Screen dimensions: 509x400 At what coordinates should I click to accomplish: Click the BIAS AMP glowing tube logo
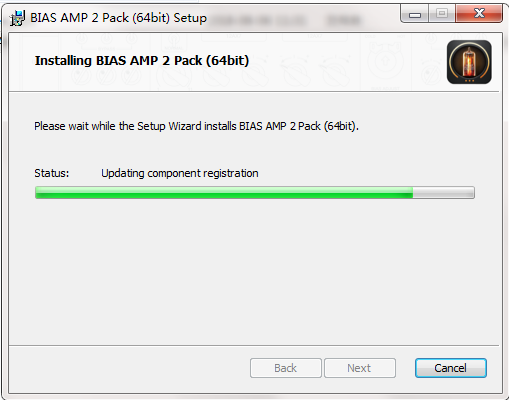[x=469, y=62]
